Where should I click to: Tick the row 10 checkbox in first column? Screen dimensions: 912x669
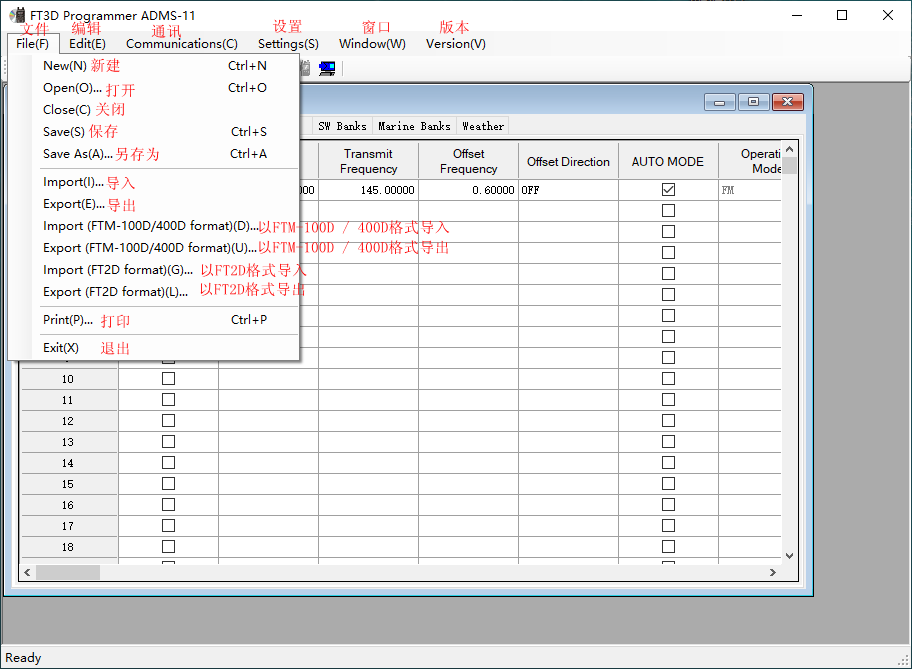click(168, 379)
